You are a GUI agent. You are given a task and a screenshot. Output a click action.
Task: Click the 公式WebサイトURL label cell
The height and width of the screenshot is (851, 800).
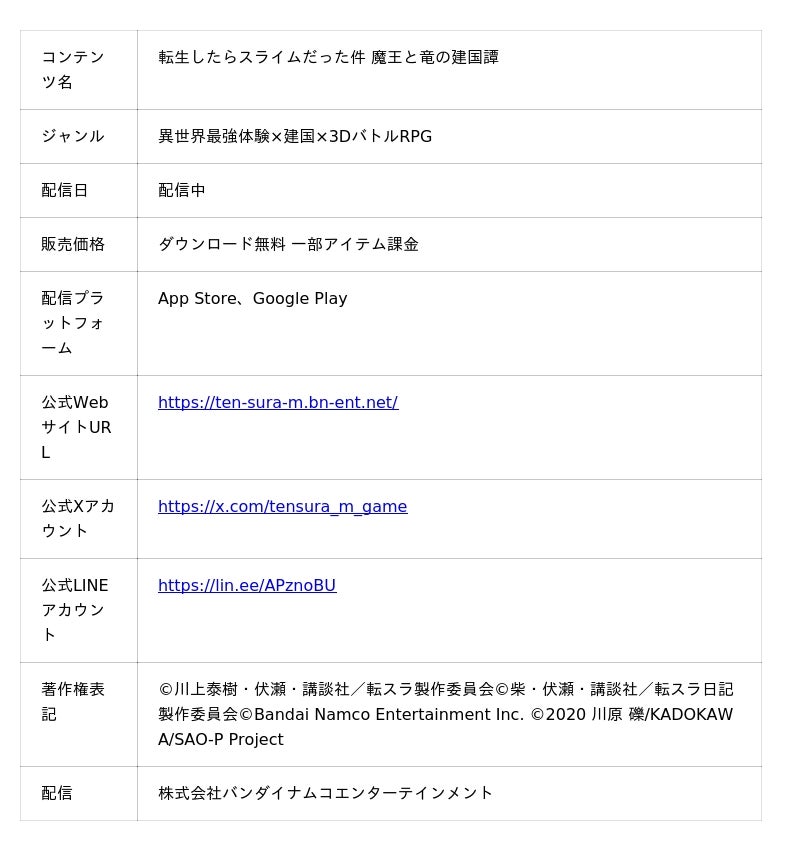(76, 427)
